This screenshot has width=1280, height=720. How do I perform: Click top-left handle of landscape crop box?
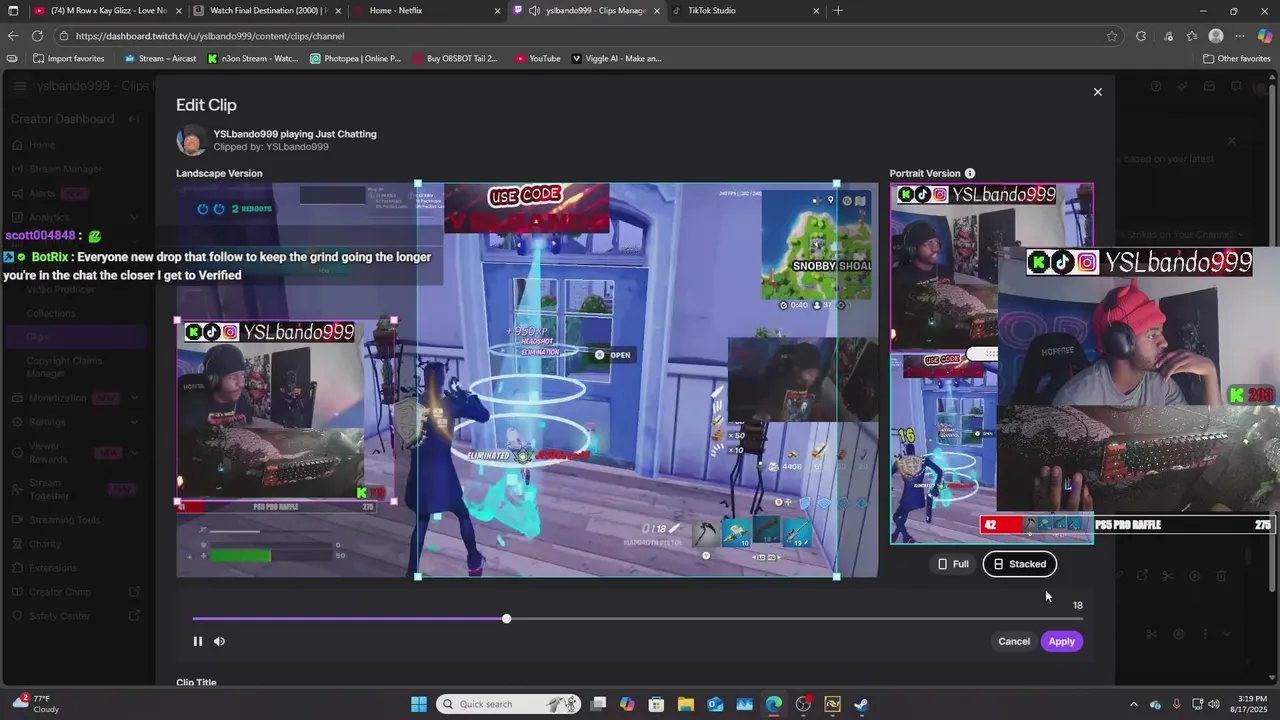coord(418,184)
